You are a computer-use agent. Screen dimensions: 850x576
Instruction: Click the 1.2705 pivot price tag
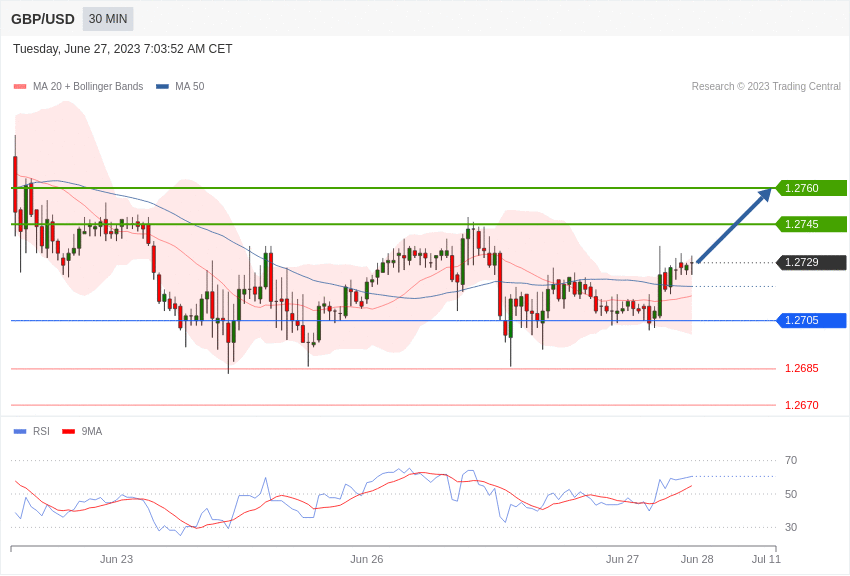pyautogui.click(x=811, y=320)
